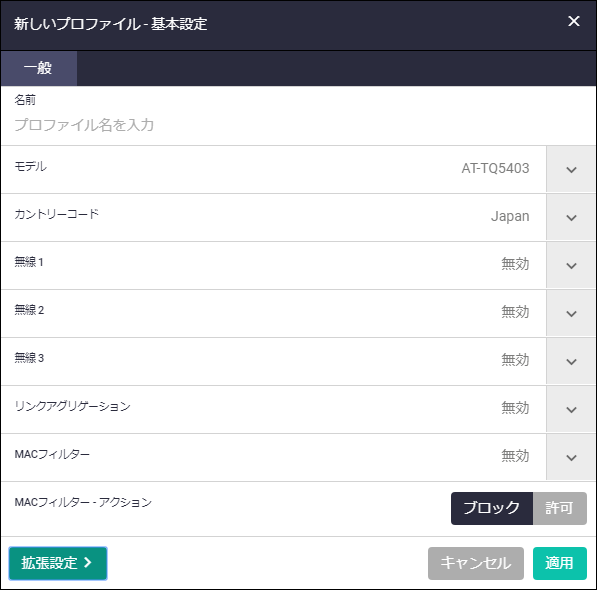Expand the MACフィルター chevron arrow
The image size is (597, 590).
coord(571,457)
